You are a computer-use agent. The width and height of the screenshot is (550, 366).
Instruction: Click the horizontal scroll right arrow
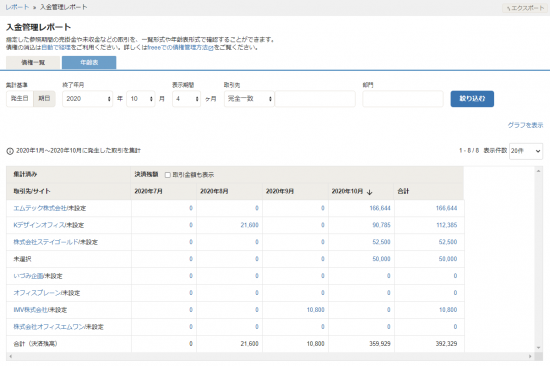(530, 356)
